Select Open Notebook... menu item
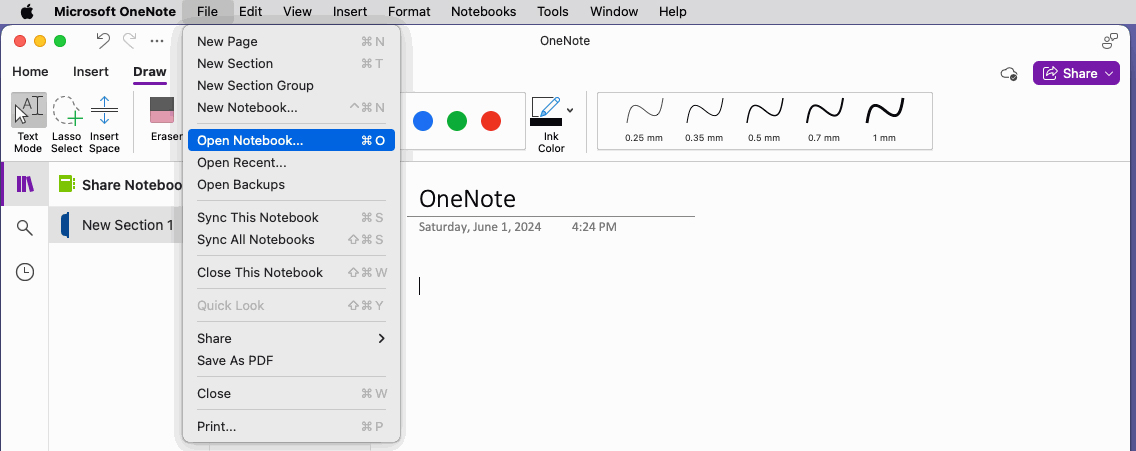The height and width of the screenshot is (451, 1136). pos(291,140)
